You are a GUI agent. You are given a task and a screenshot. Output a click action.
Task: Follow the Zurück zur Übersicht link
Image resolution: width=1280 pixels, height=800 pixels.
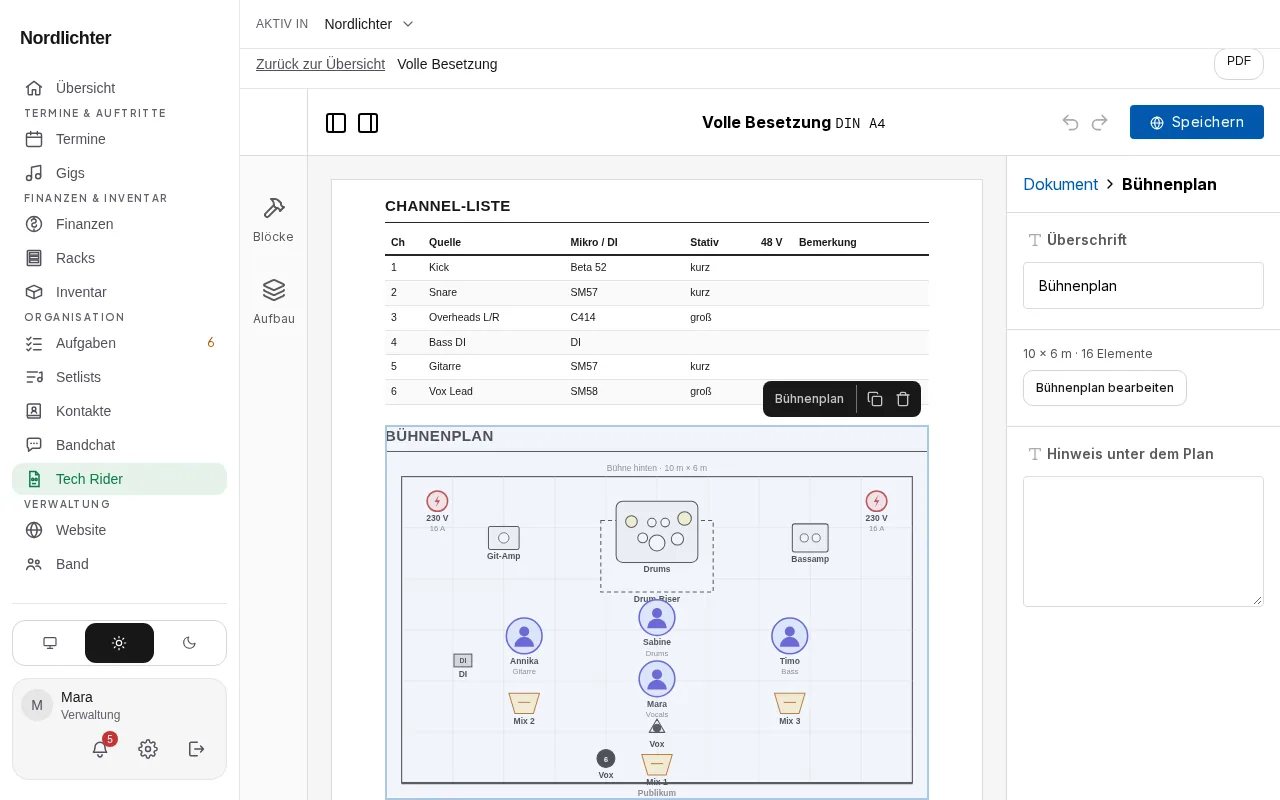pyautogui.click(x=320, y=64)
